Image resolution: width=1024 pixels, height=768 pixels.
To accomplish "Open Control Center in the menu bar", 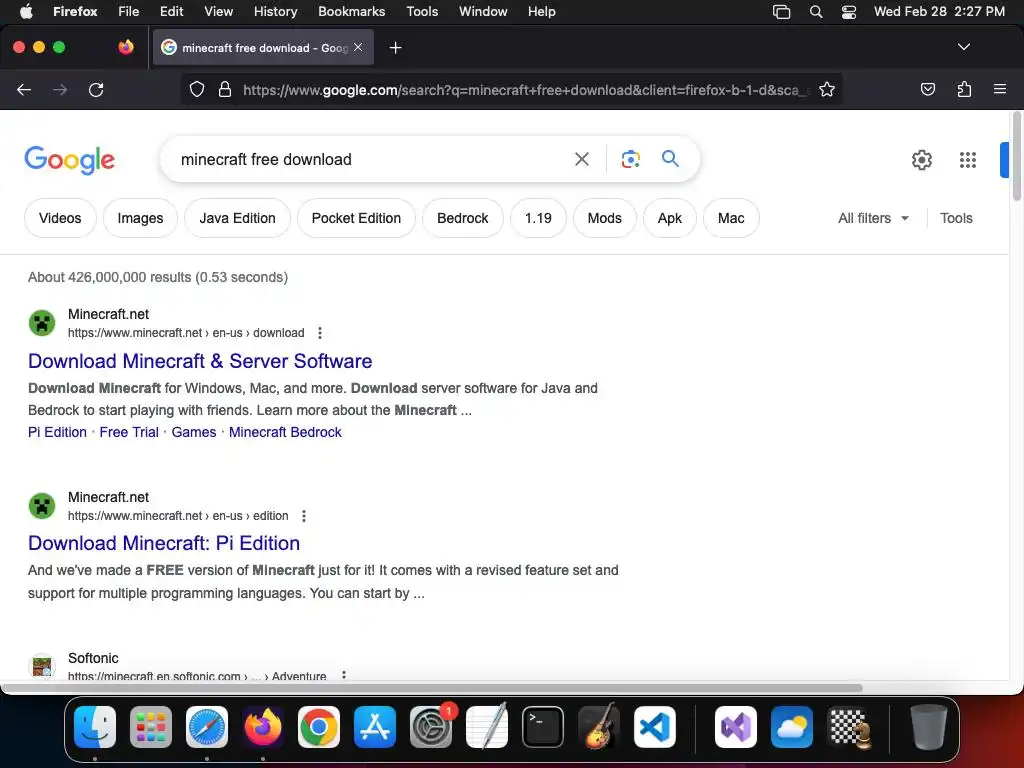I will pyautogui.click(x=848, y=11).
